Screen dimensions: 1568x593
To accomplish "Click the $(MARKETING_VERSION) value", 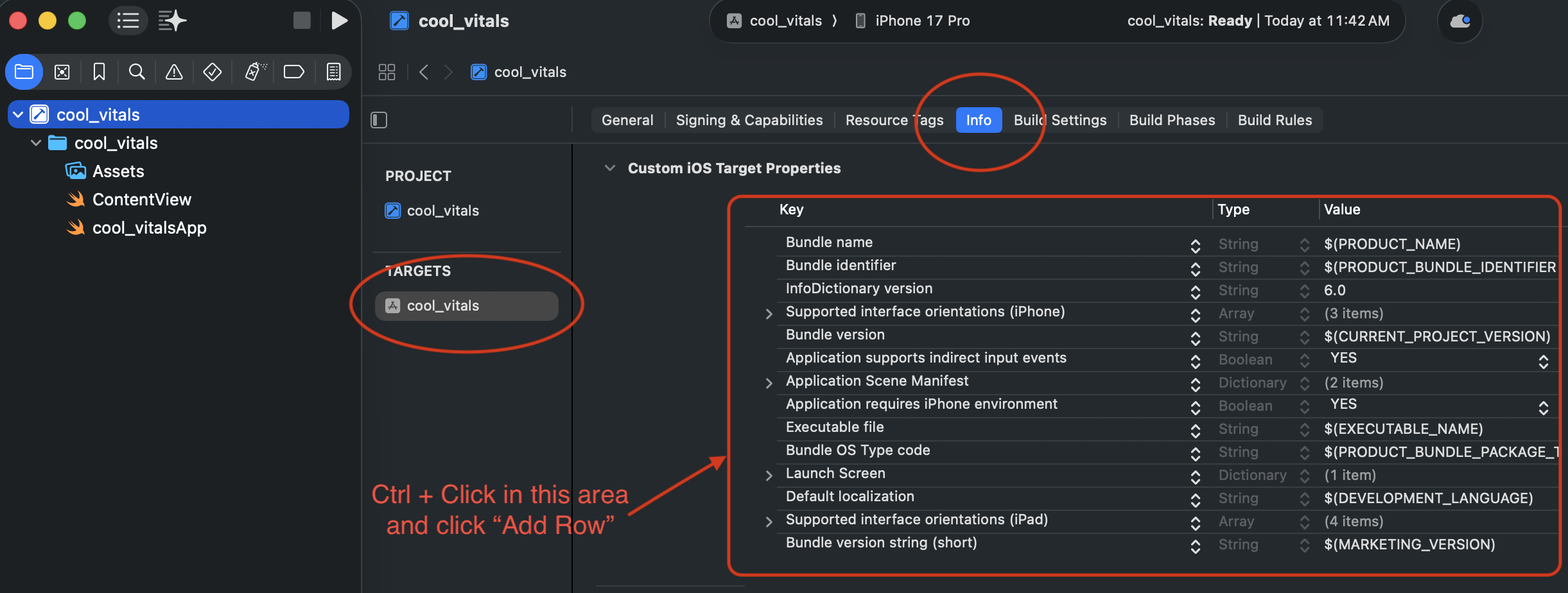I will (1409, 544).
